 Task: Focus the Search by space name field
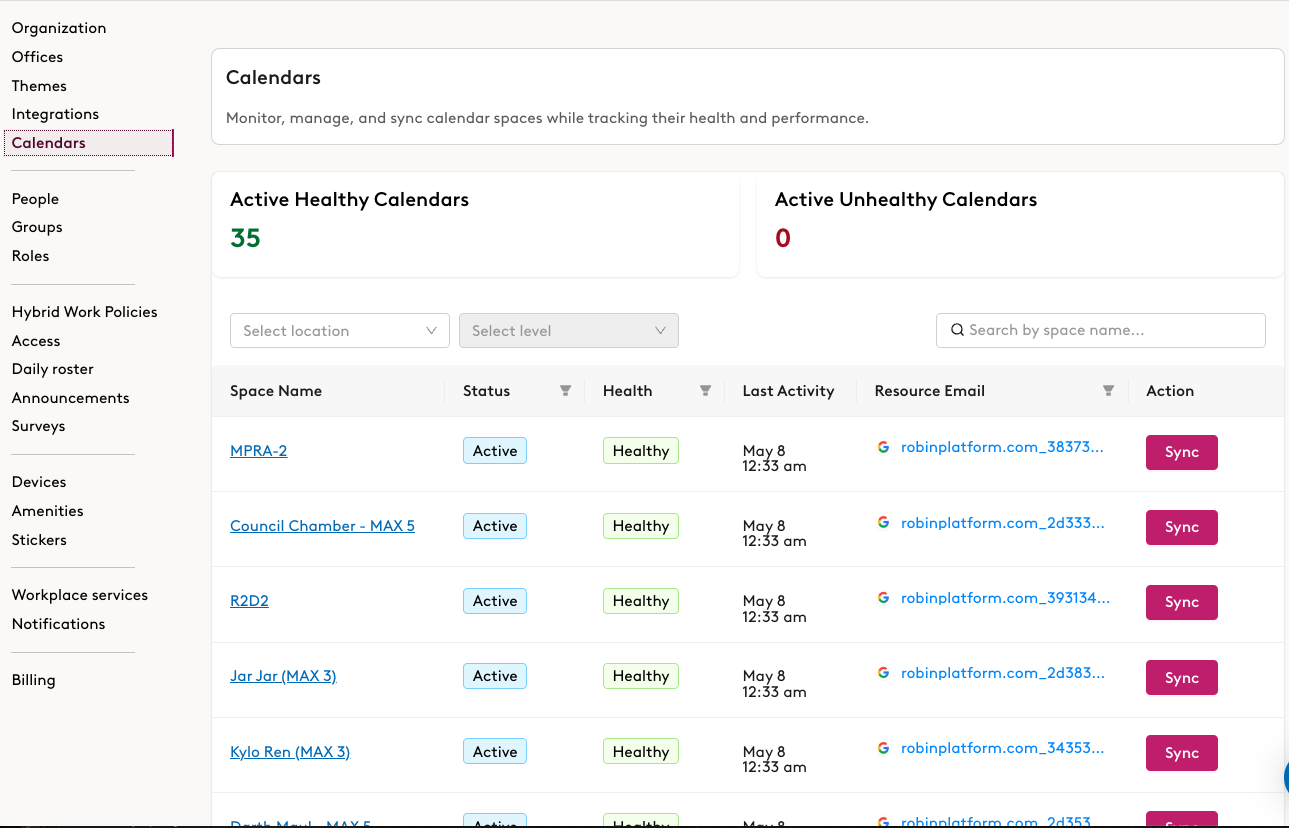[x=1110, y=330]
